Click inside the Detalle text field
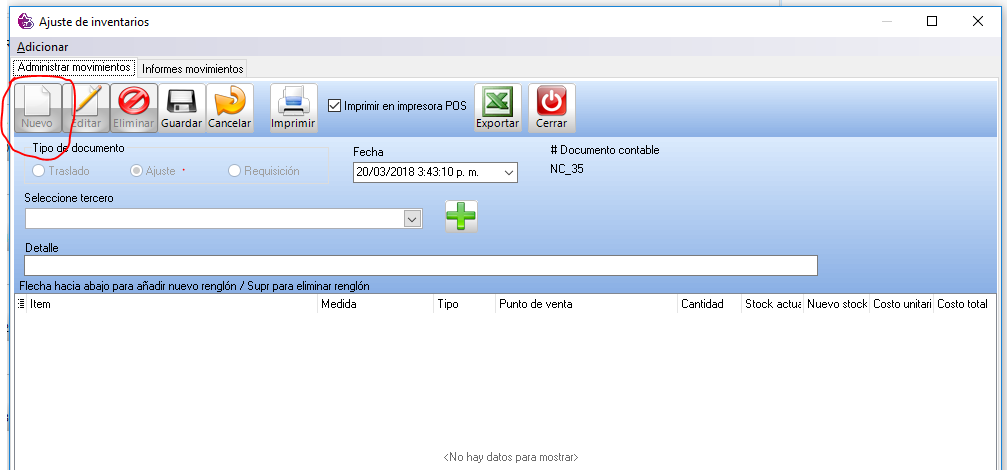This screenshot has height=470, width=1007. (420, 265)
